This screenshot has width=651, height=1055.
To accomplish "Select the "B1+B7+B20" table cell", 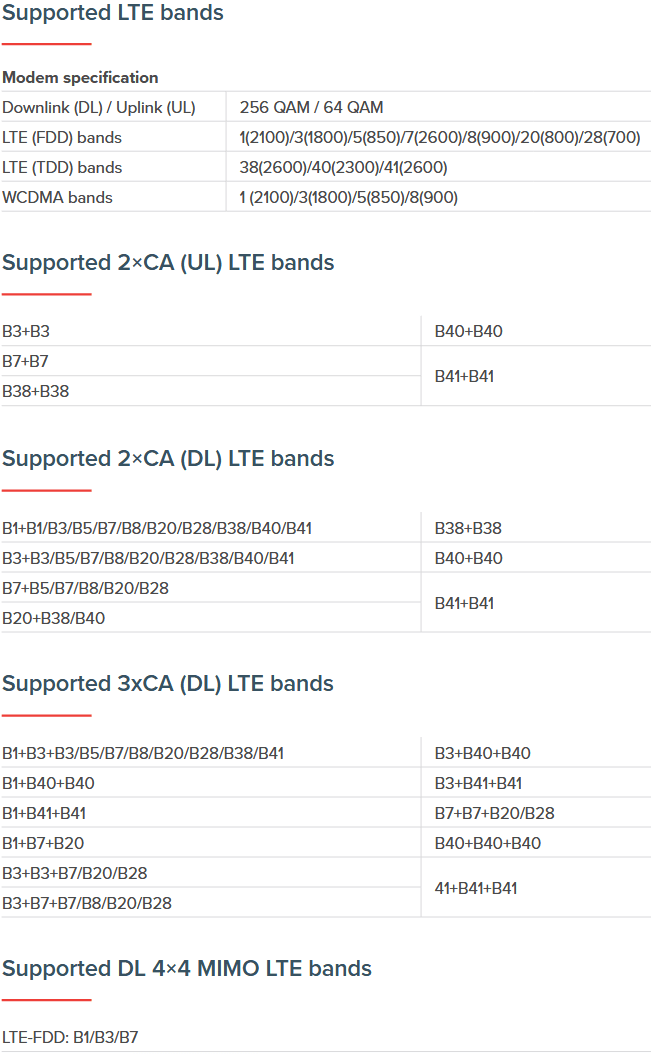I will 43,843.
